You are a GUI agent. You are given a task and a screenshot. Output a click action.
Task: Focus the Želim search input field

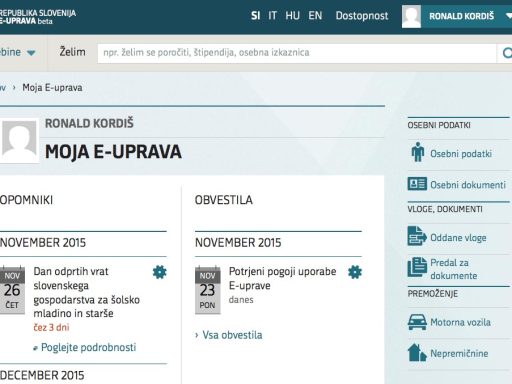[297, 53]
